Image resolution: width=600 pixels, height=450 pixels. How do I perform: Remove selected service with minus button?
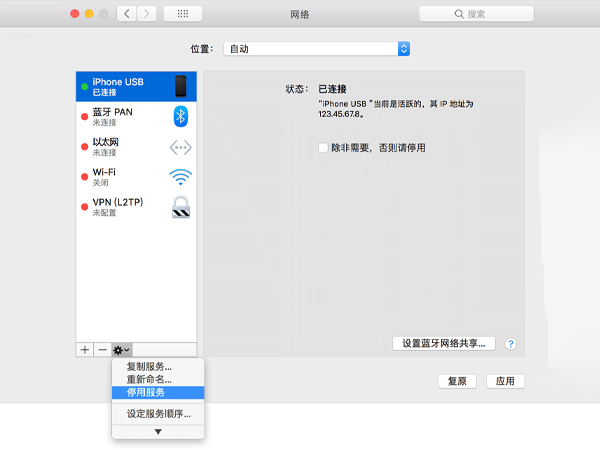click(x=102, y=350)
